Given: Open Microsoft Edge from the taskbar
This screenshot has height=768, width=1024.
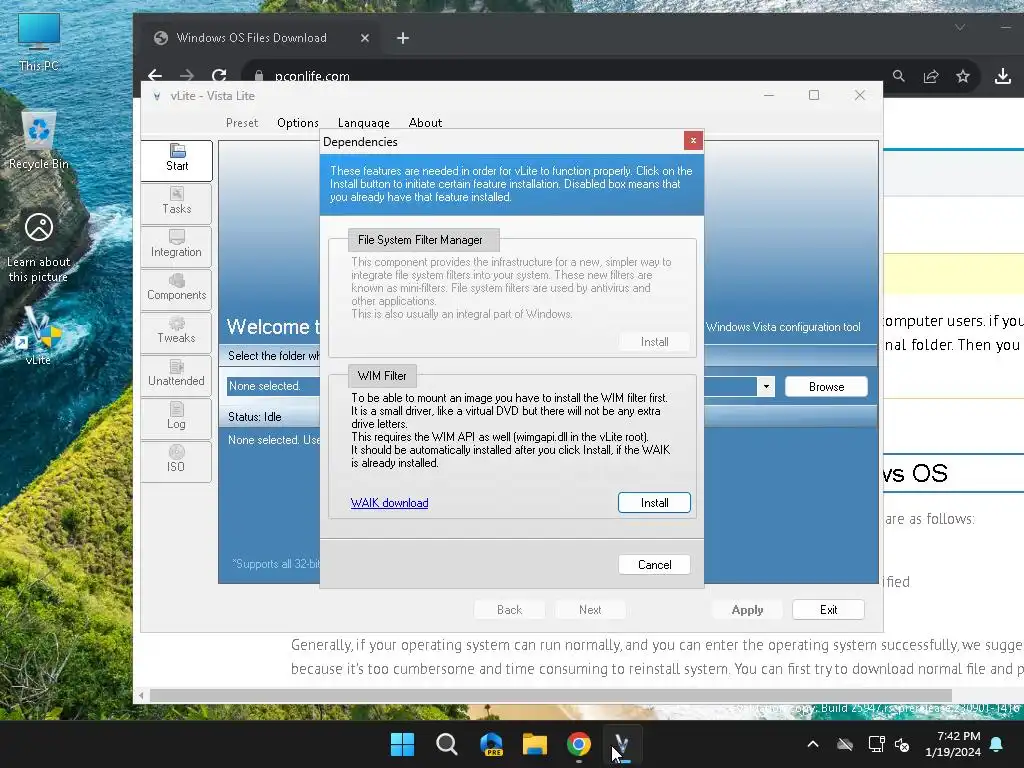Looking at the screenshot, I should pos(491,744).
